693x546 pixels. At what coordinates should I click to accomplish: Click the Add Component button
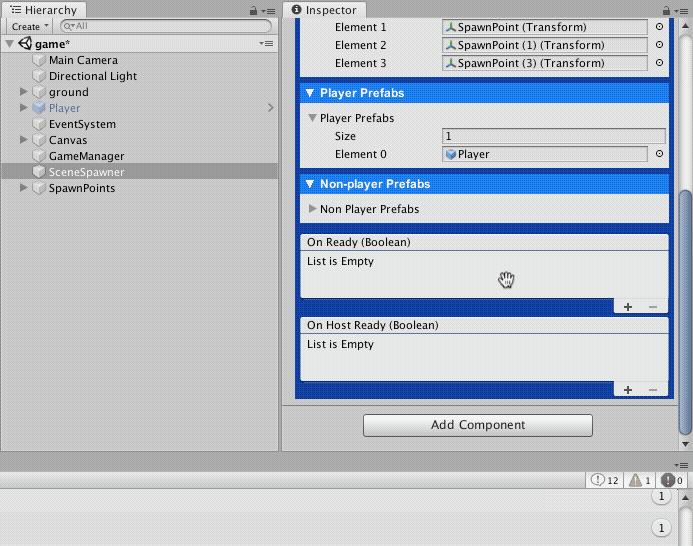click(477, 425)
